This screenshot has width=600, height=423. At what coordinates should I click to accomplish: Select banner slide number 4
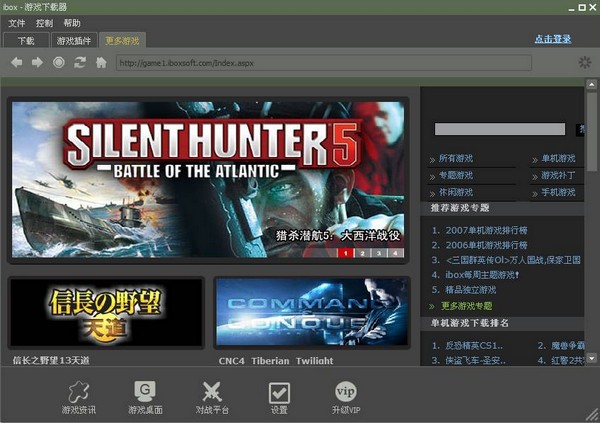(395, 253)
